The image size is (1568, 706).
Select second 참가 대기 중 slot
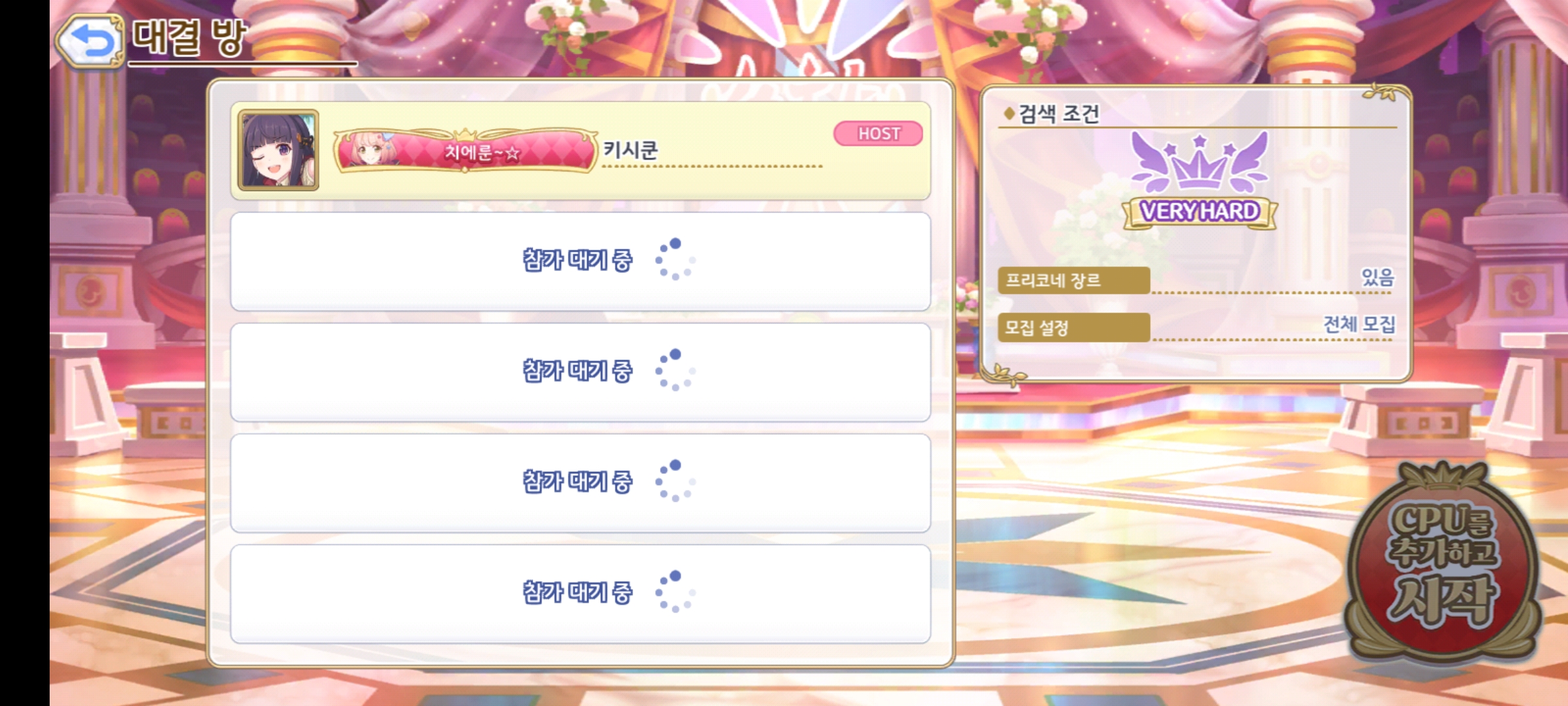pyautogui.click(x=580, y=372)
